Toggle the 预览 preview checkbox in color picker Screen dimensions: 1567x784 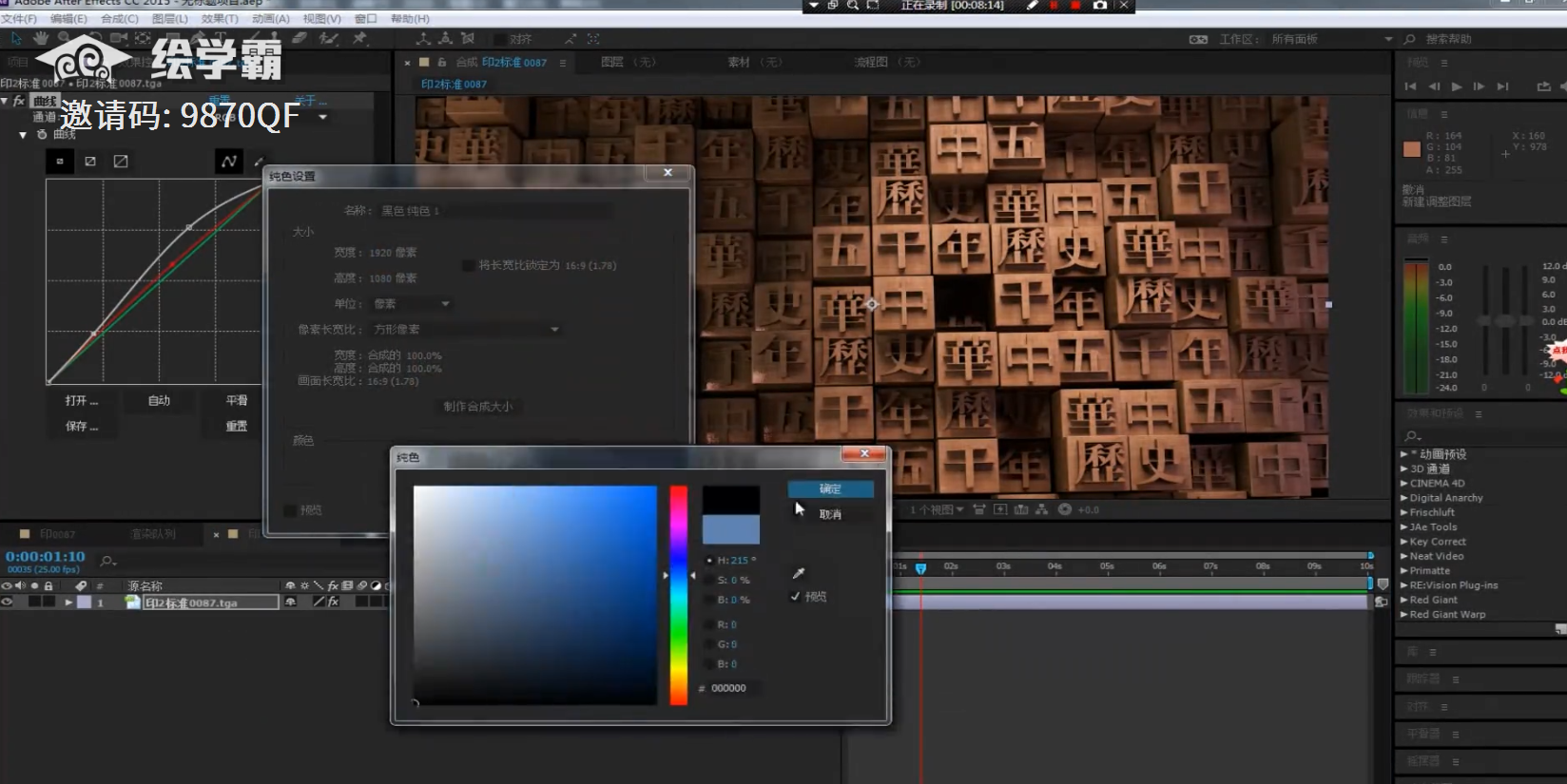pos(796,597)
